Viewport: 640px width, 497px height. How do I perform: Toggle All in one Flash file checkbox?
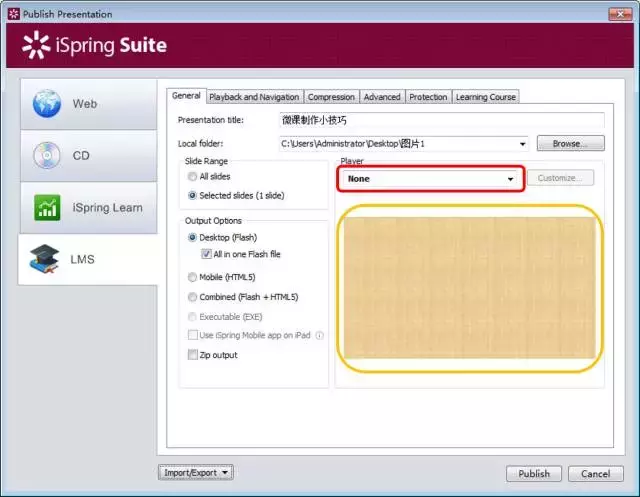point(206,254)
